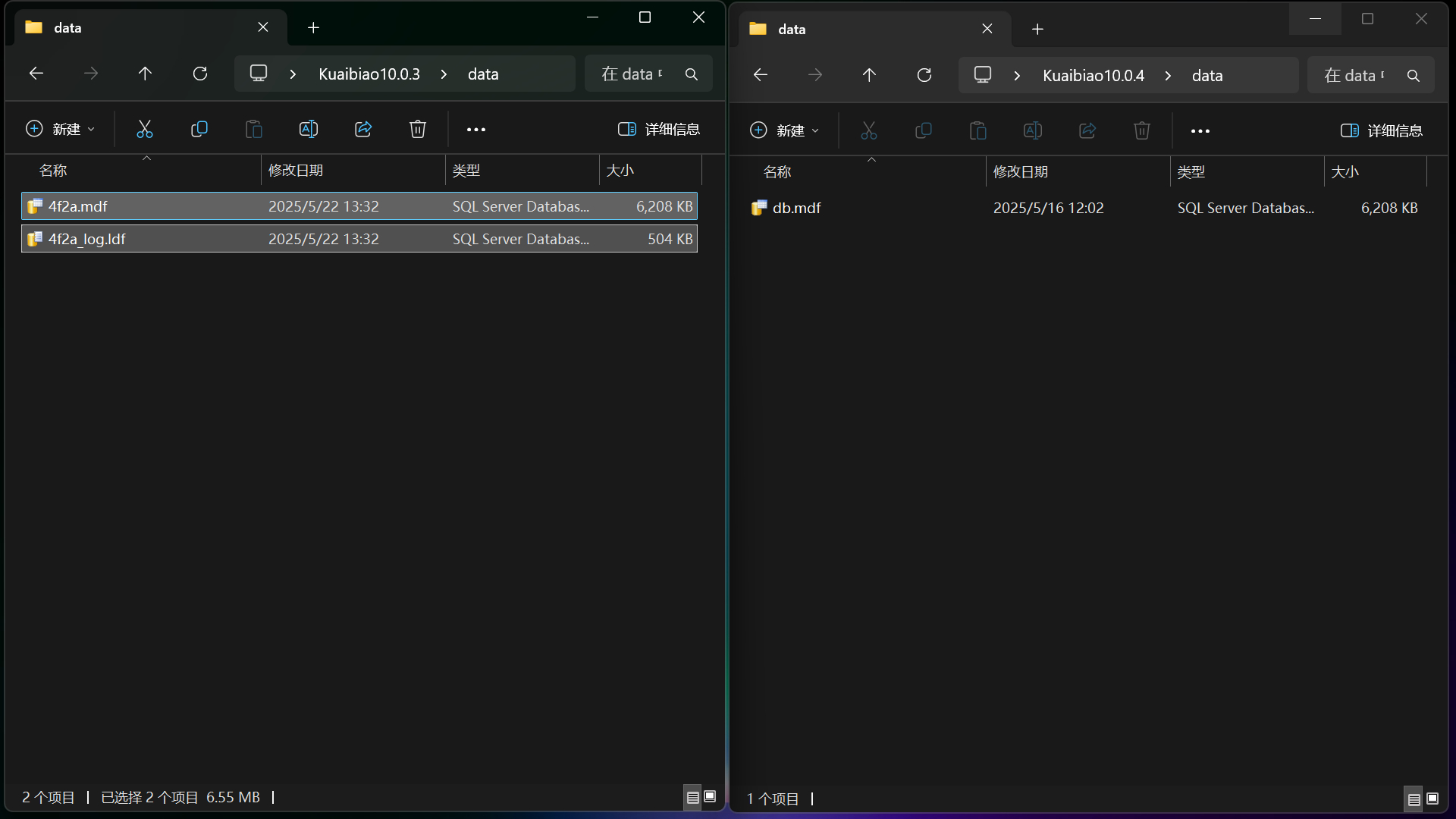Click search box 在 data in left window
Screen dimensions: 1456x819
click(x=648, y=74)
